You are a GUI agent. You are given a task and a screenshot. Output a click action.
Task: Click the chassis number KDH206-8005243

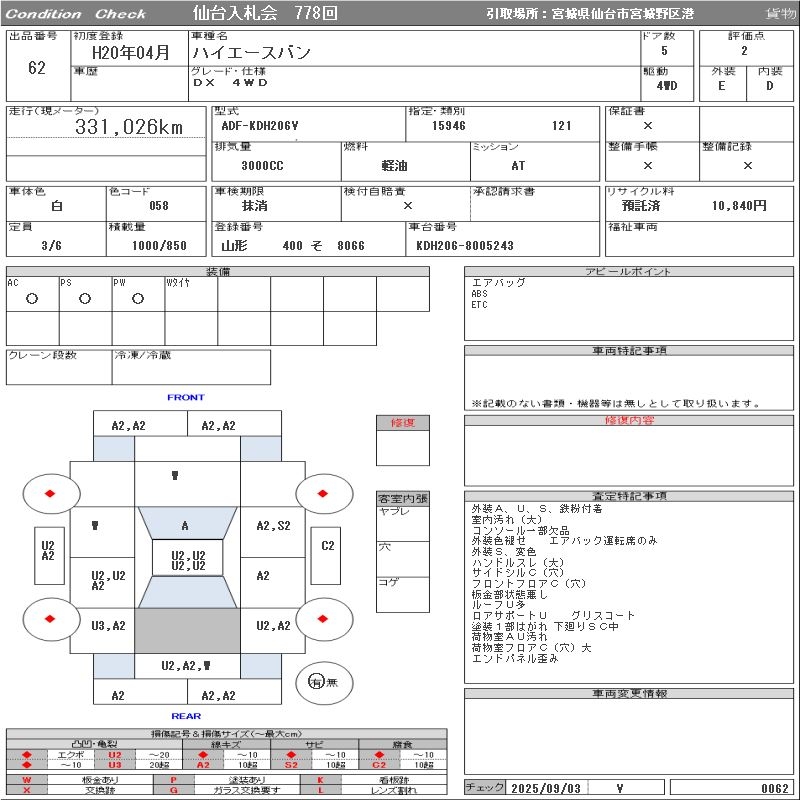(x=465, y=246)
